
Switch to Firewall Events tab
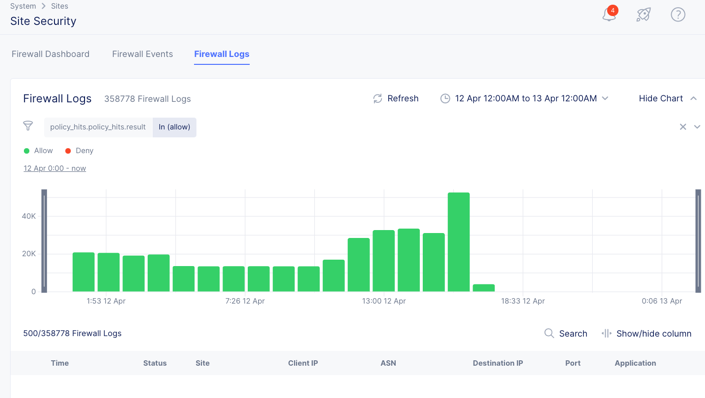[143, 54]
